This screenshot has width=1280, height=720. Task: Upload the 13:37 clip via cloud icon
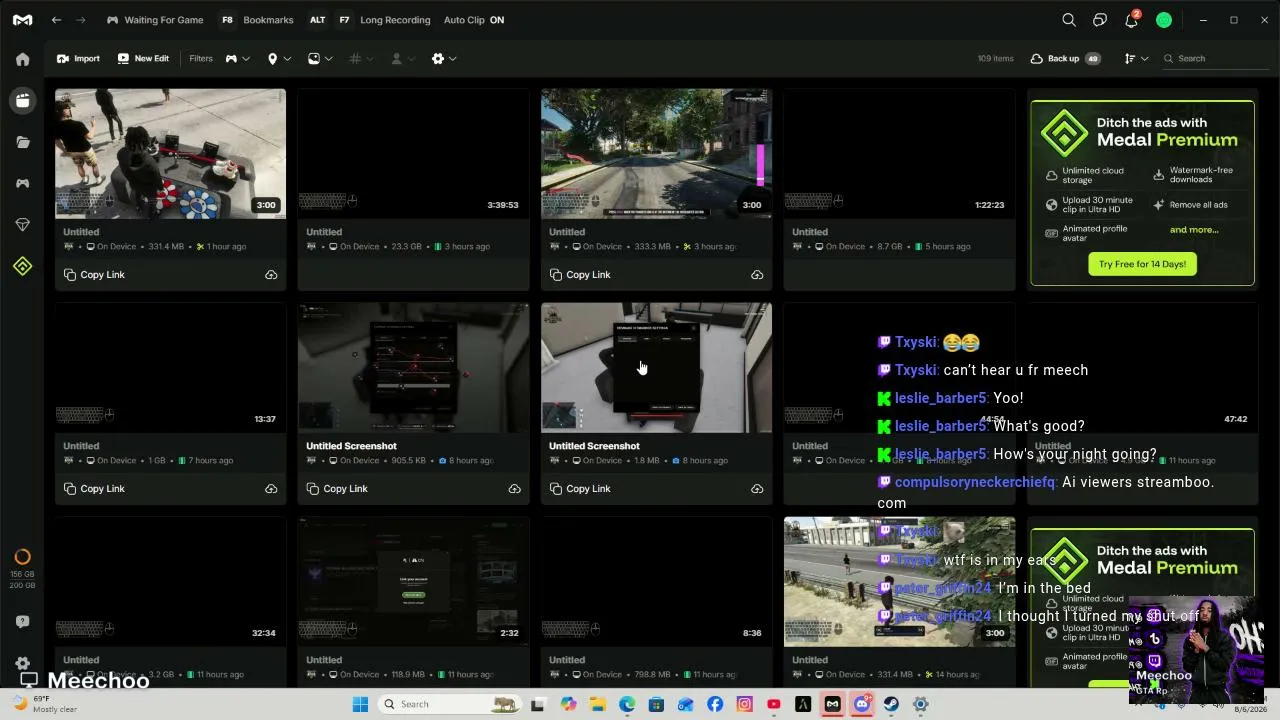coord(271,489)
